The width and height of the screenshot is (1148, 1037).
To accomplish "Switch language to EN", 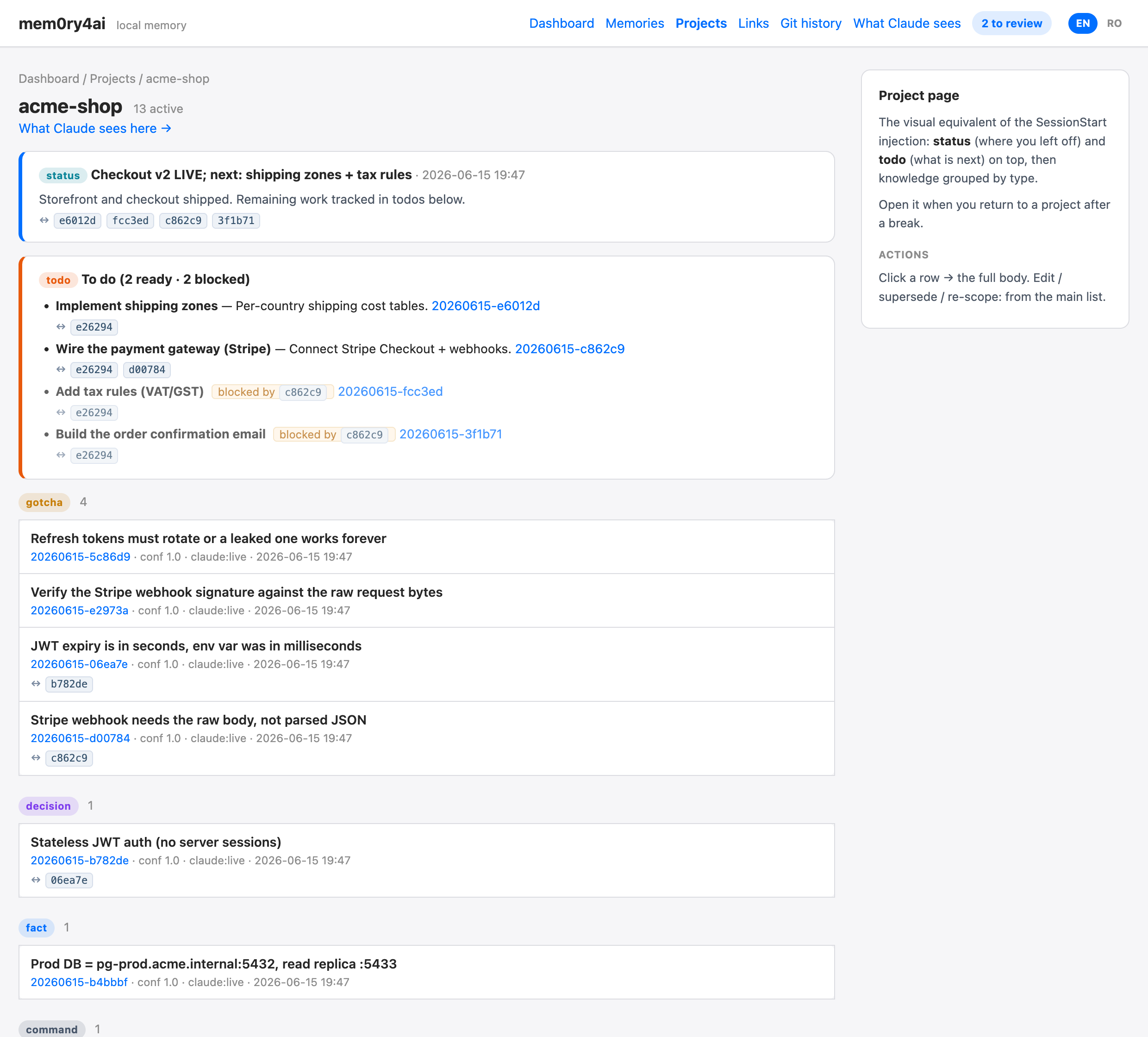I will 1083,23.
